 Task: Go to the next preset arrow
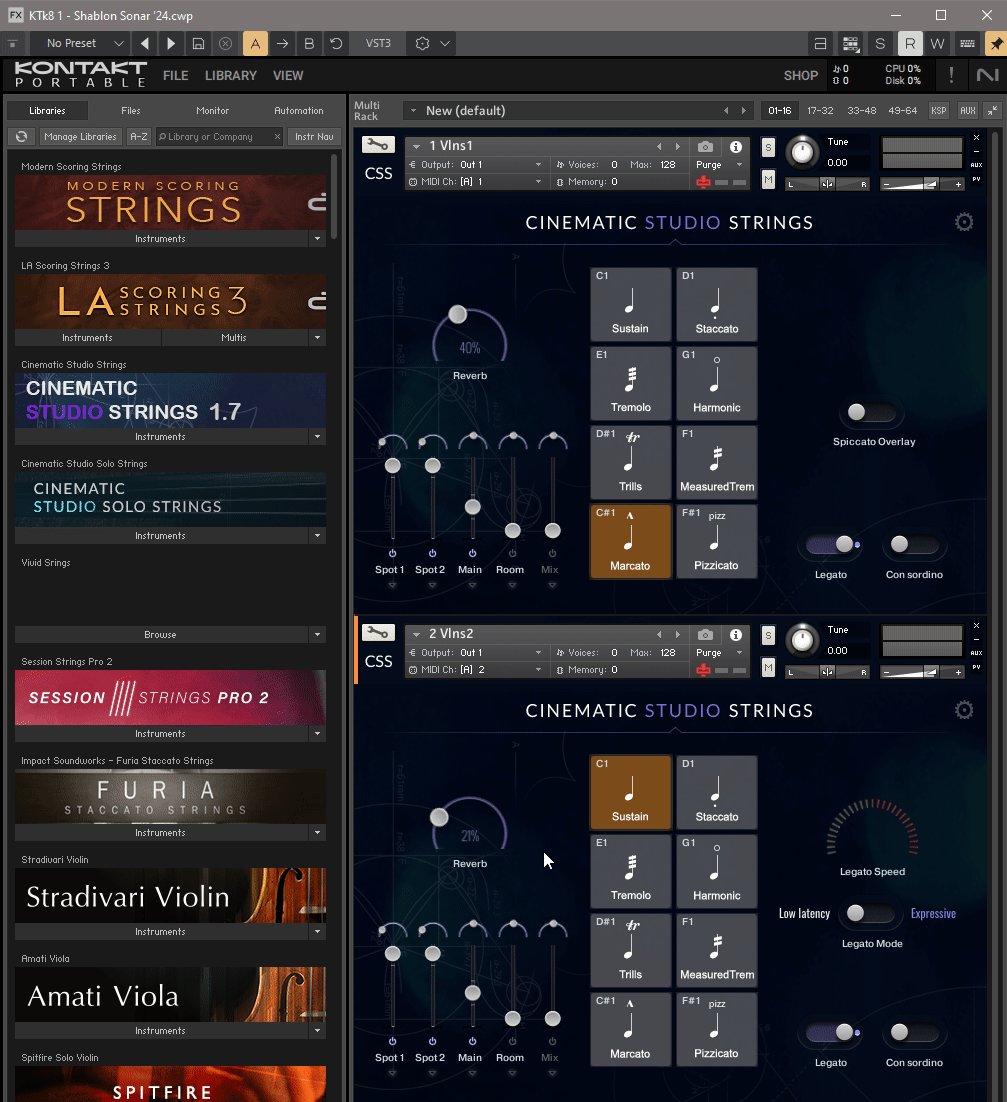(x=171, y=44)
